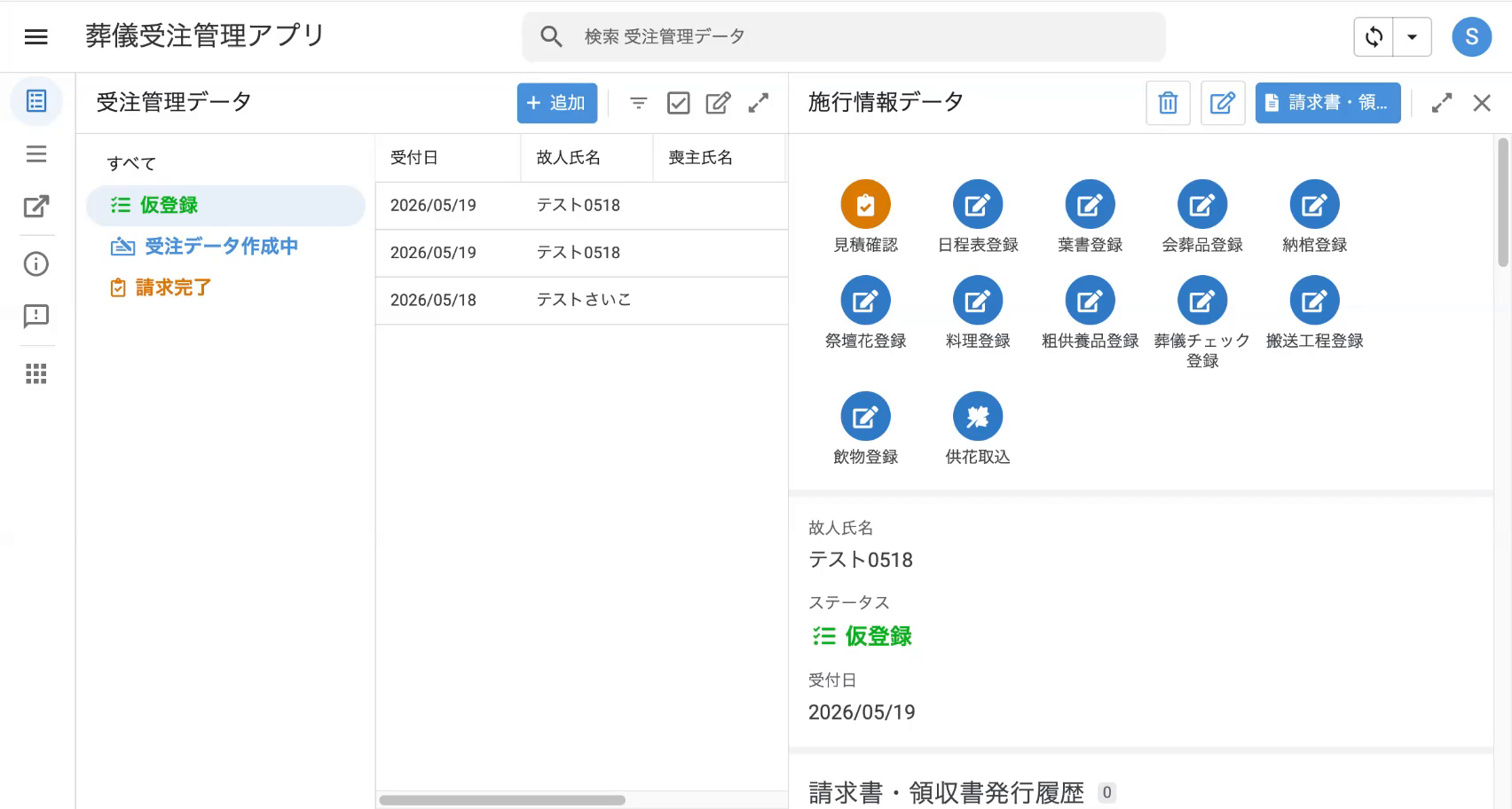Toggle multi-select checkbox icon in toolbar
The height and width of the screenshot is (809, 1512).
[x=678, y=103]
